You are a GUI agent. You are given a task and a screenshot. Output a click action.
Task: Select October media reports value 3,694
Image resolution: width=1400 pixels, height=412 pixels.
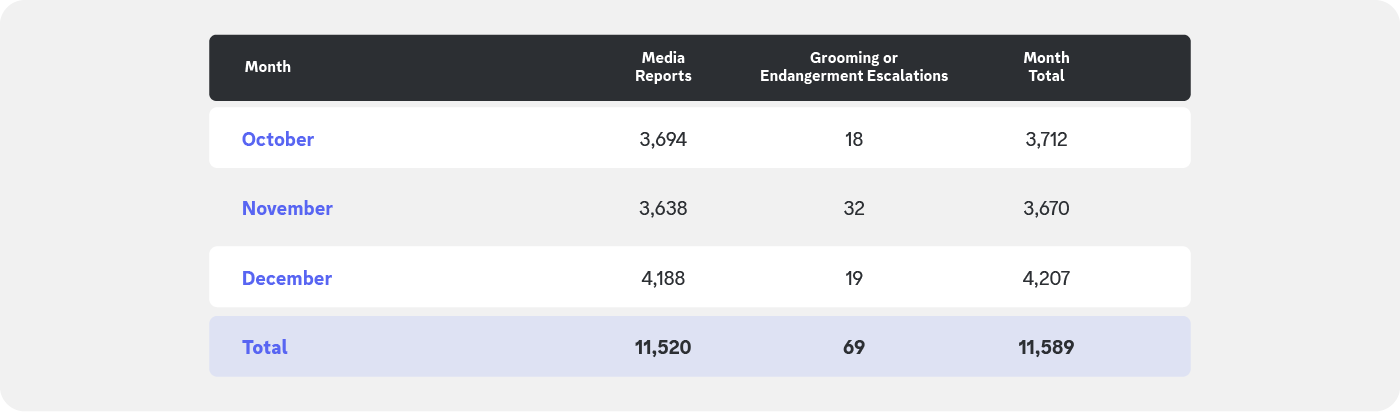coord(663,139)
